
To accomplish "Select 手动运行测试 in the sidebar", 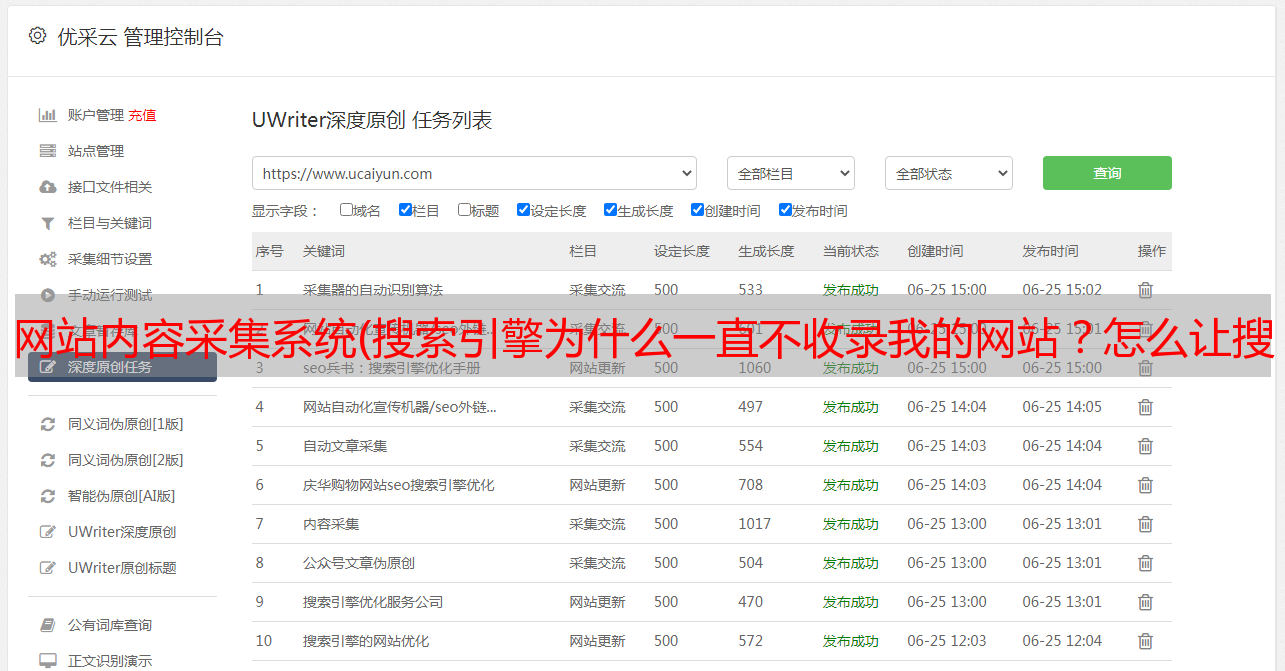I will [x=110, y=295].
